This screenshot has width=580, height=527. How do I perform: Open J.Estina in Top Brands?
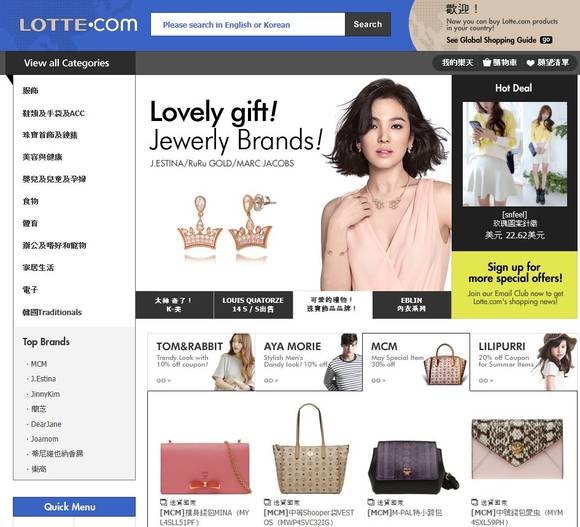coord(43,379)
